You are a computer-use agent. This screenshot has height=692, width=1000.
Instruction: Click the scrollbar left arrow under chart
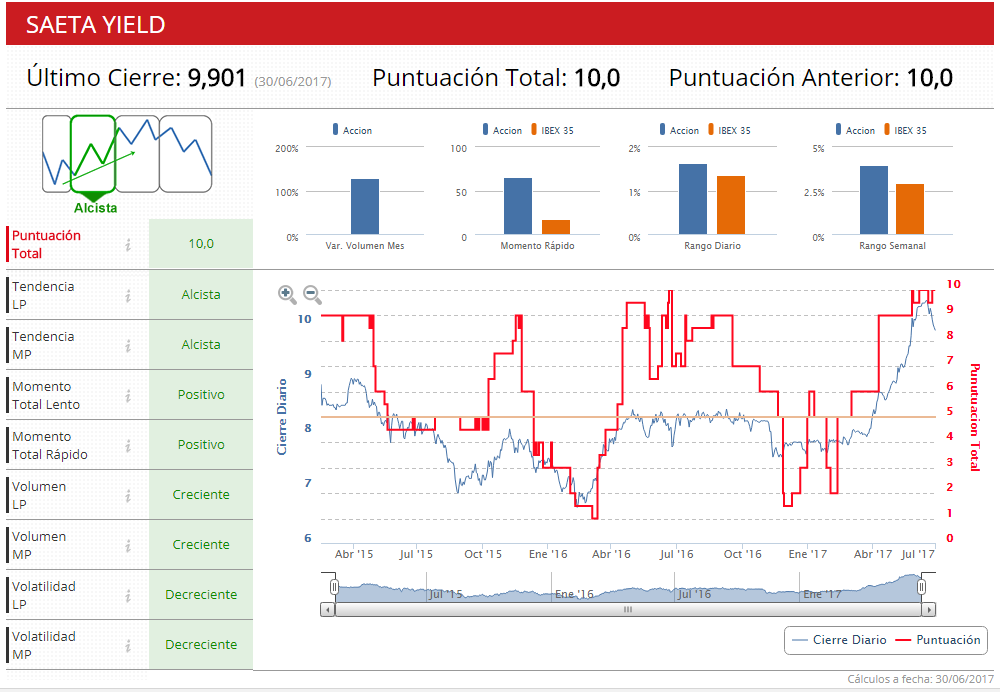pos(327,609)
